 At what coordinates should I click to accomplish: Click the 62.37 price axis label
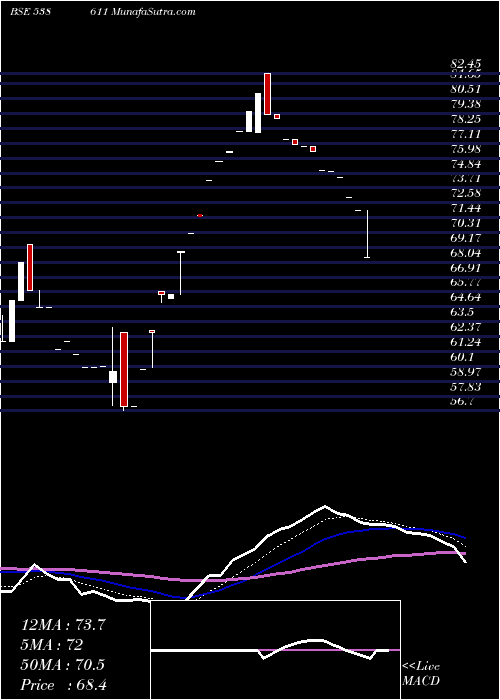tap(466, 327)
